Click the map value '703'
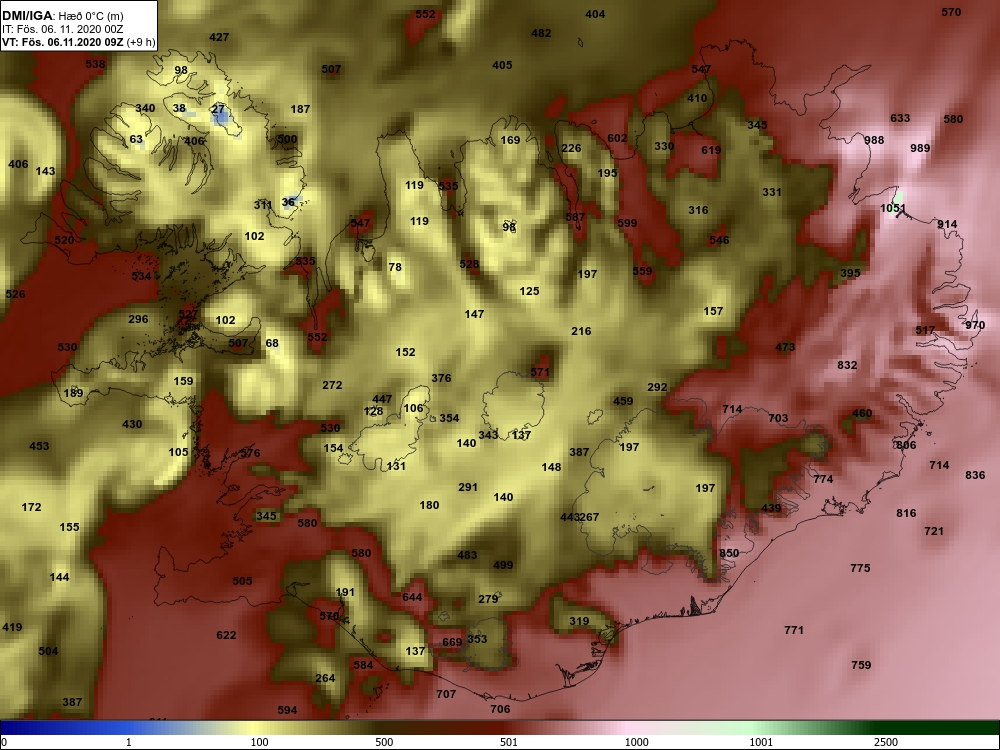1000x750 pixels. click(x=778, y=418)
